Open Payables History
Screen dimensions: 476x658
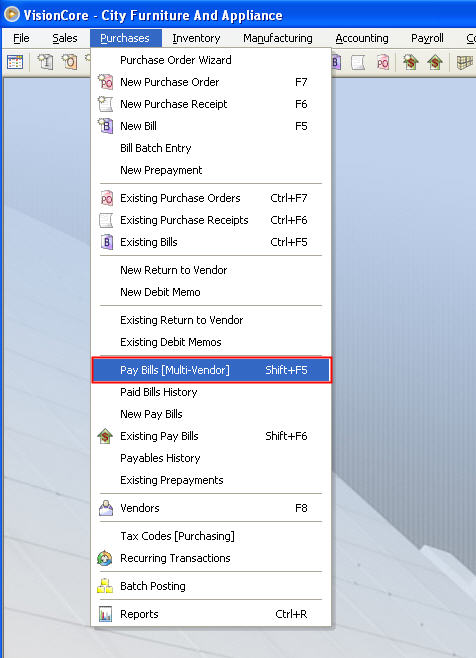(x=211, y=458)
